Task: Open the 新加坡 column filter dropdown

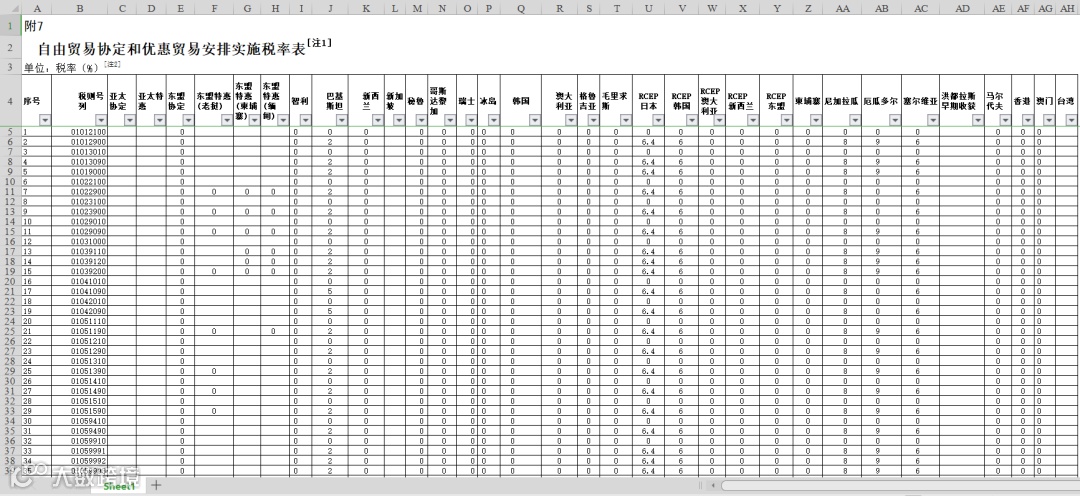Action: (399, 120)
